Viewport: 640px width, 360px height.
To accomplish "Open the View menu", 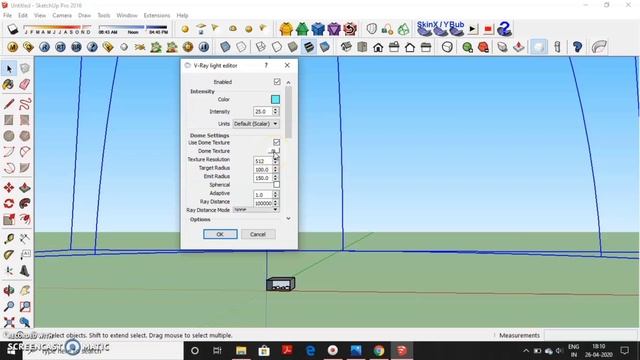I will (x=40, y=16).
